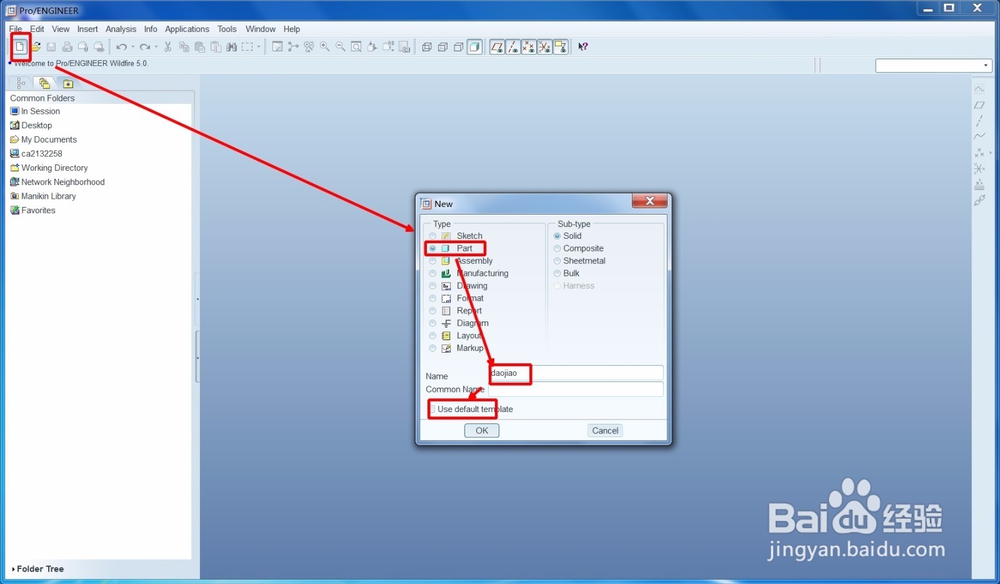Click the Name input field containing daojiao
Image resolution: width=1000 pixels, height=584 pixels.
coord(576,373)
